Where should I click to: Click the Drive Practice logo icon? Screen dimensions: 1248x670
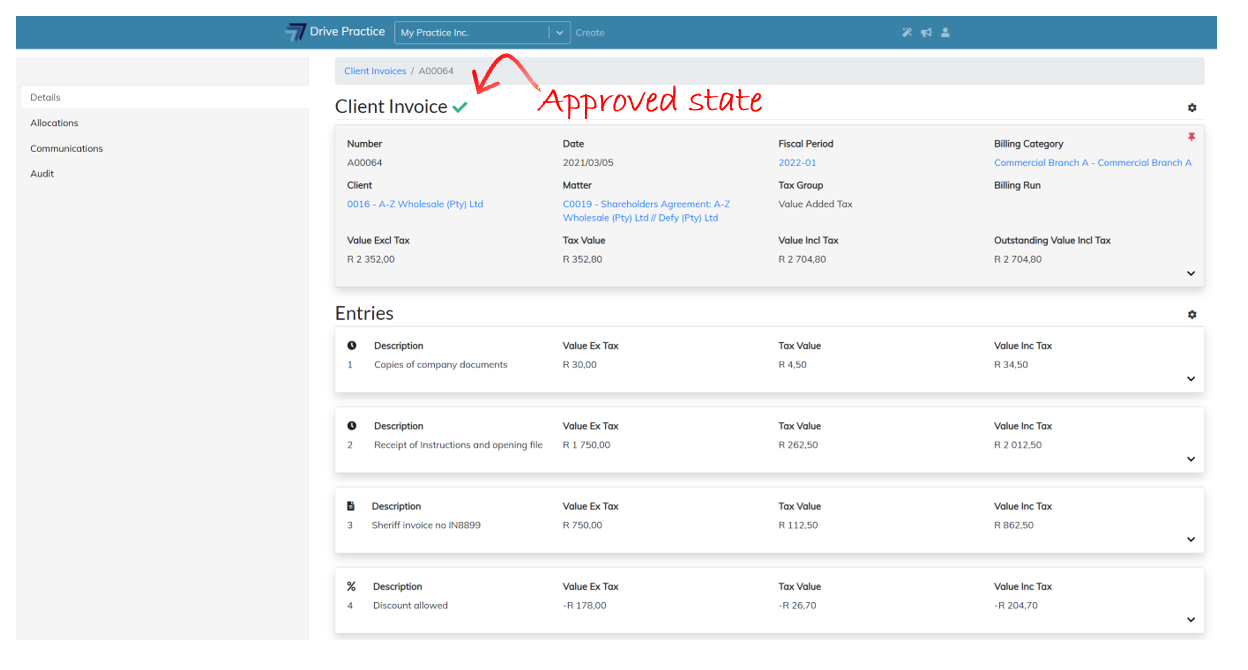pos(295,32)
